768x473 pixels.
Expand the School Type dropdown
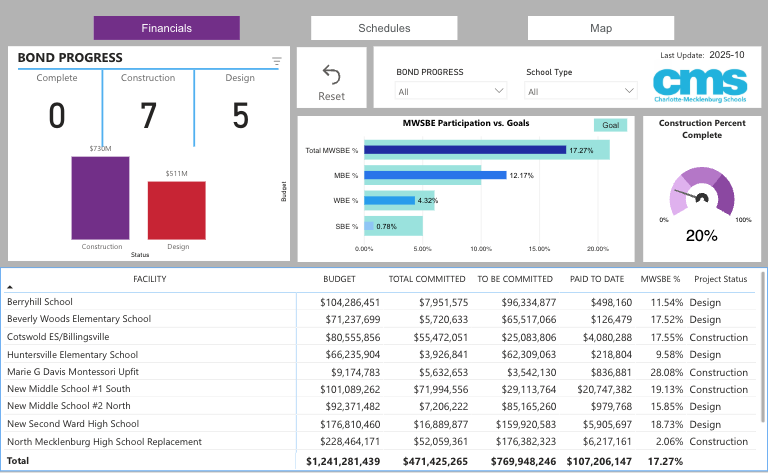pyautogui.click(x=581, y=91)
